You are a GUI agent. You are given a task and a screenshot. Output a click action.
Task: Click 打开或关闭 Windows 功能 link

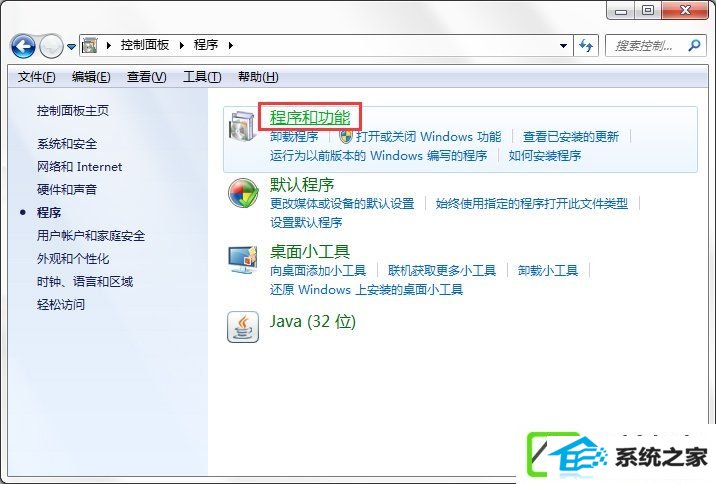click(428, 137)
